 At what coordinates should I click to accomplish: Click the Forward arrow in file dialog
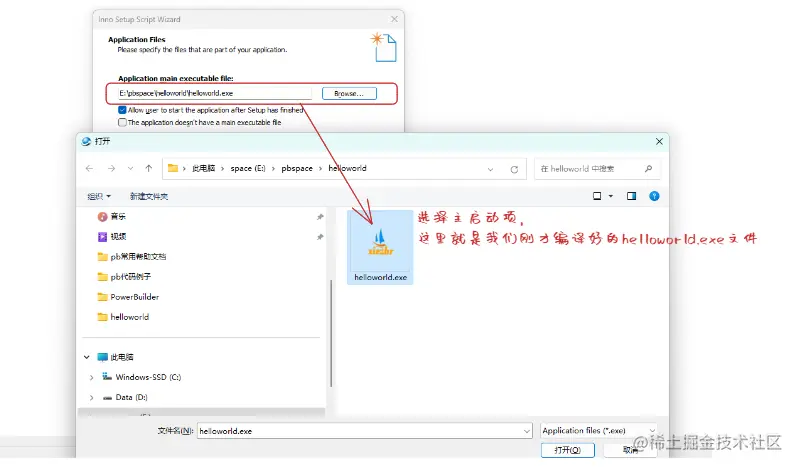tap(111, 169)
